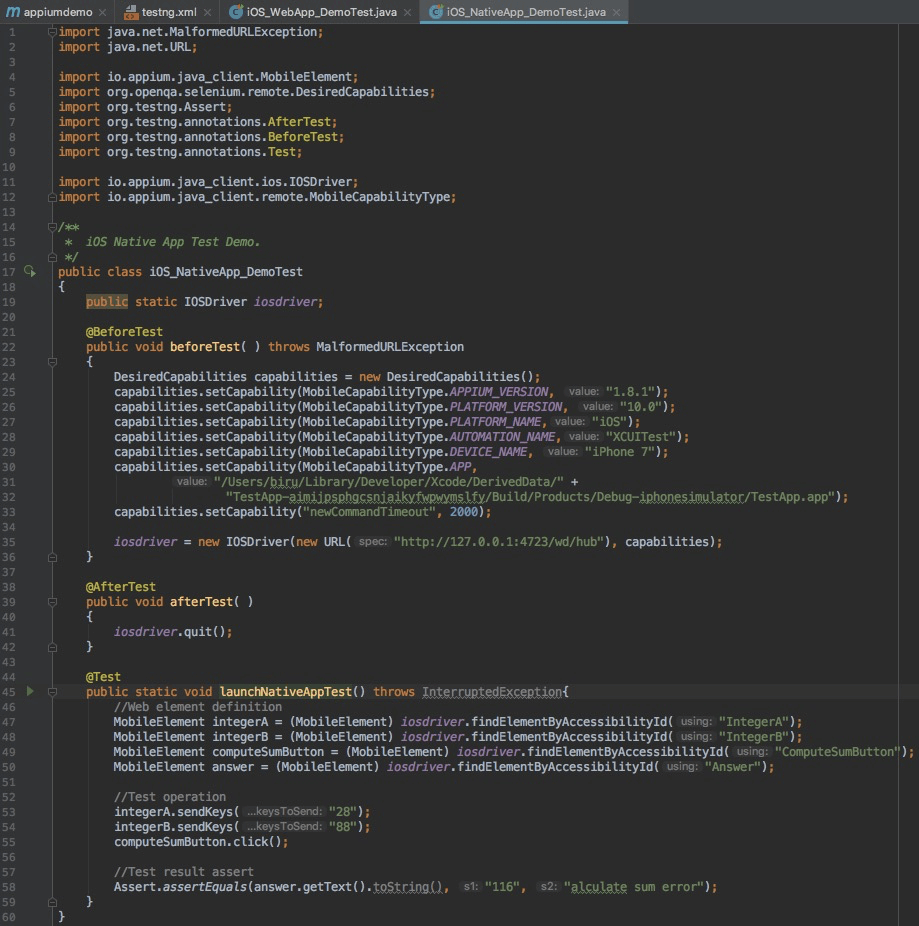Switch to the testng.xml tab

(169, 12)
